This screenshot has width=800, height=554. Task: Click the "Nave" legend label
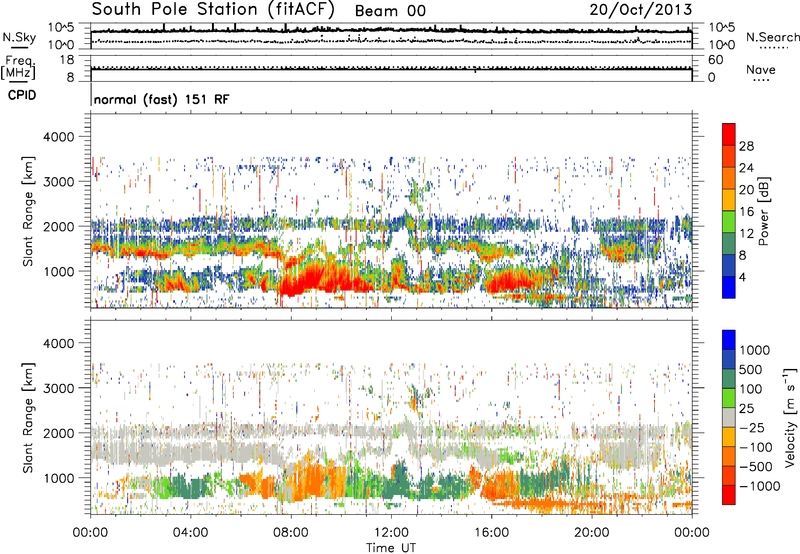click(761, 70)
